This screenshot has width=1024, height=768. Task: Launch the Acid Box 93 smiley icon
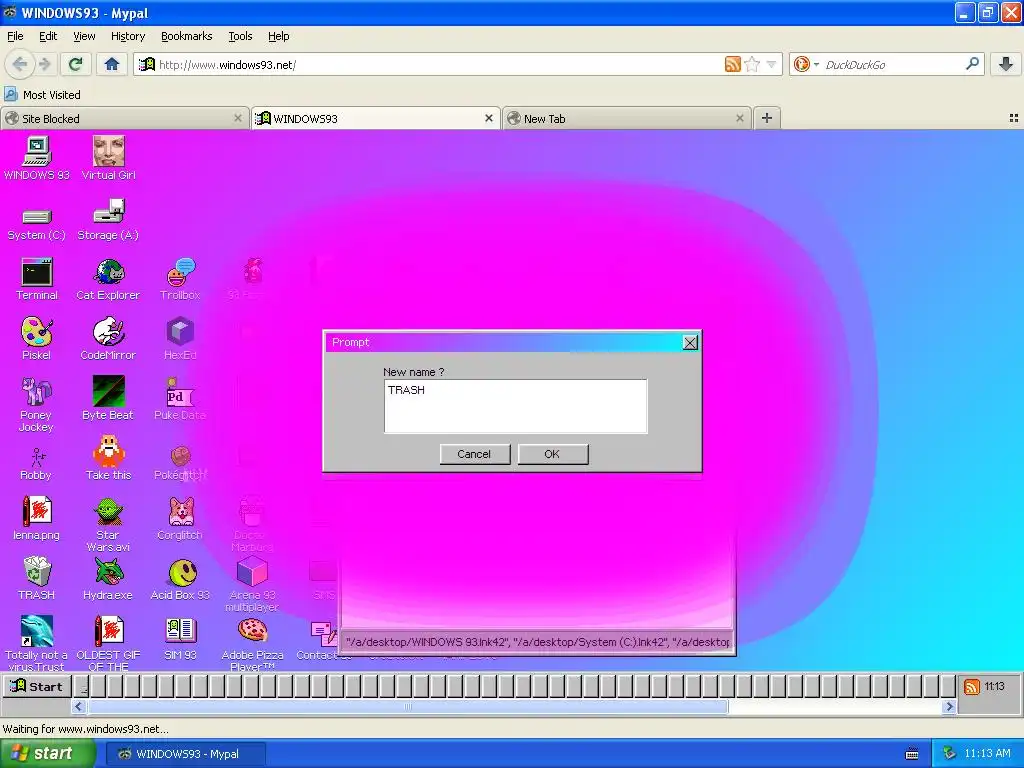coord(180,579)
